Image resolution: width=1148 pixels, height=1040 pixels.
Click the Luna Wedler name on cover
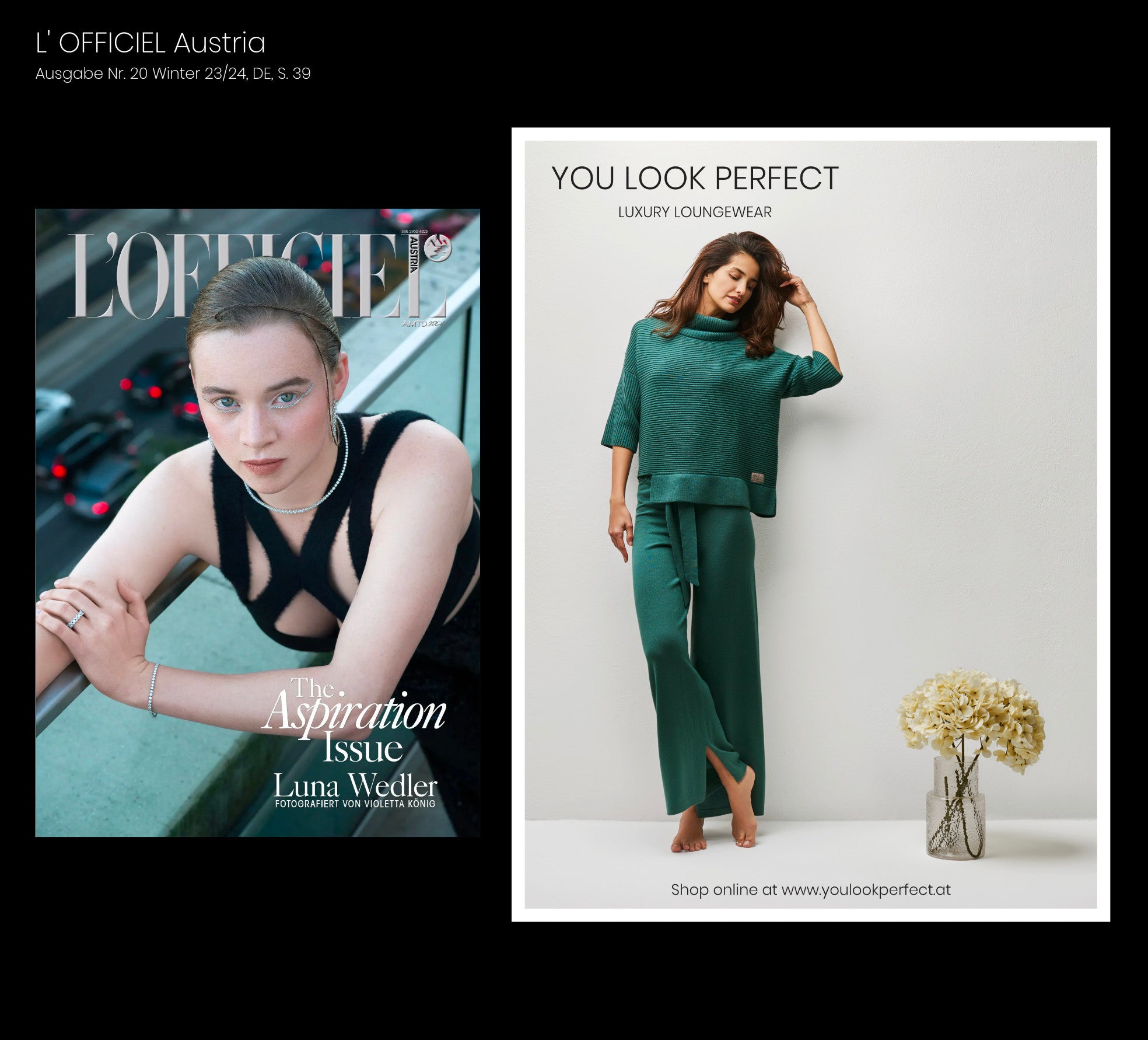pyautogui.click(x=356, y=786)
